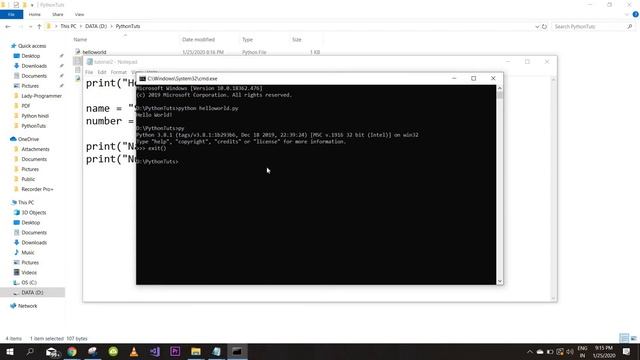Launch VLC media player from taskbar
Image resolution: width=640 pixels, height=360 pixels.
click(x=133, y=351)
